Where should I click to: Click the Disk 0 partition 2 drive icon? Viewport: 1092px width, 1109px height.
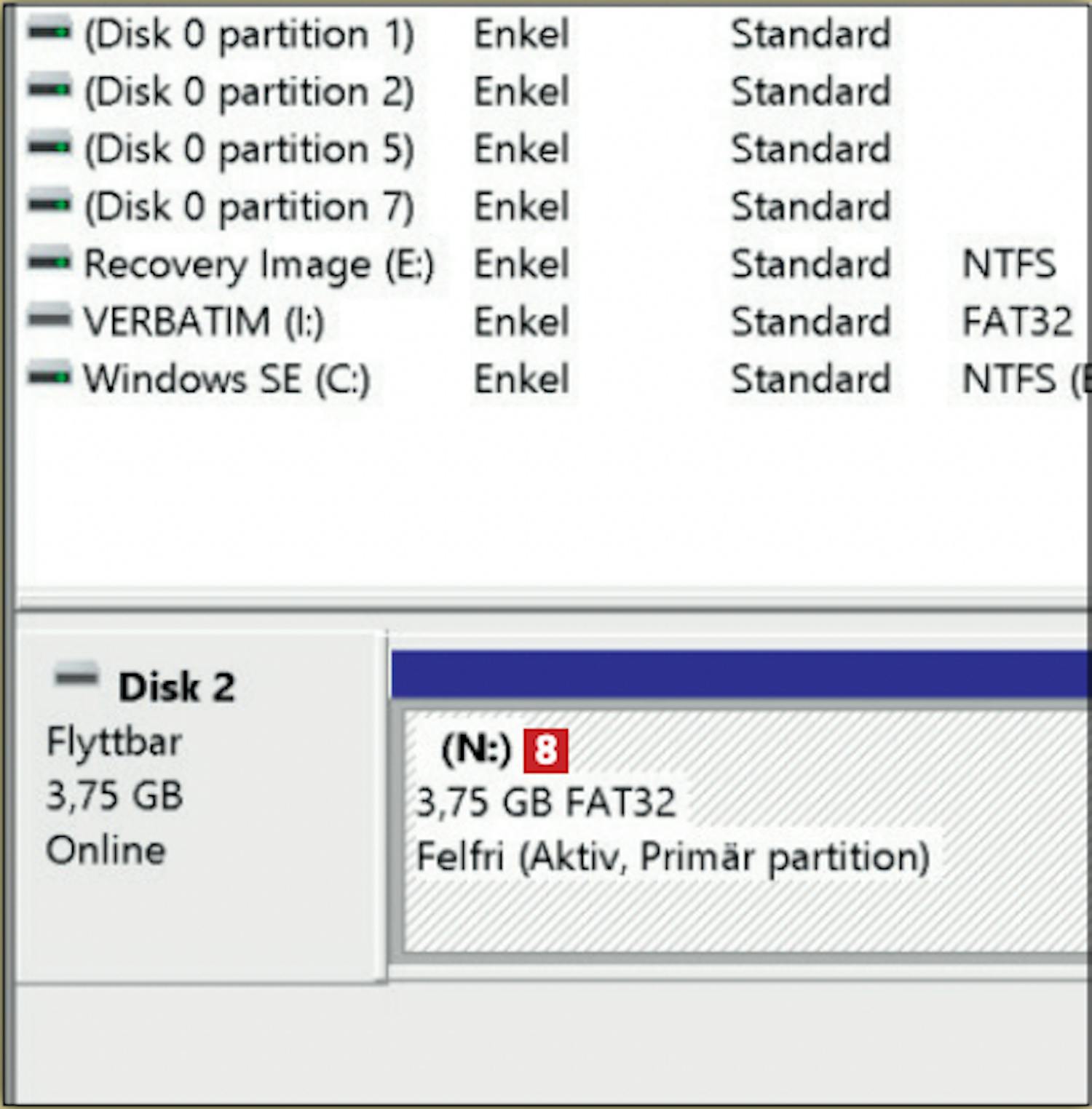[x=50, y=89]
